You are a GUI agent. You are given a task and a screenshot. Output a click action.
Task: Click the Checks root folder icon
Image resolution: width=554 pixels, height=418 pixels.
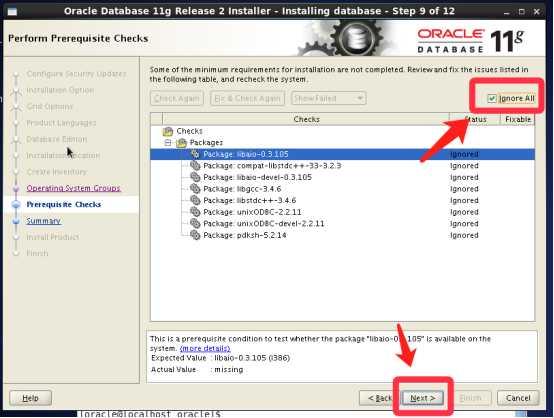tap(167, 131)
